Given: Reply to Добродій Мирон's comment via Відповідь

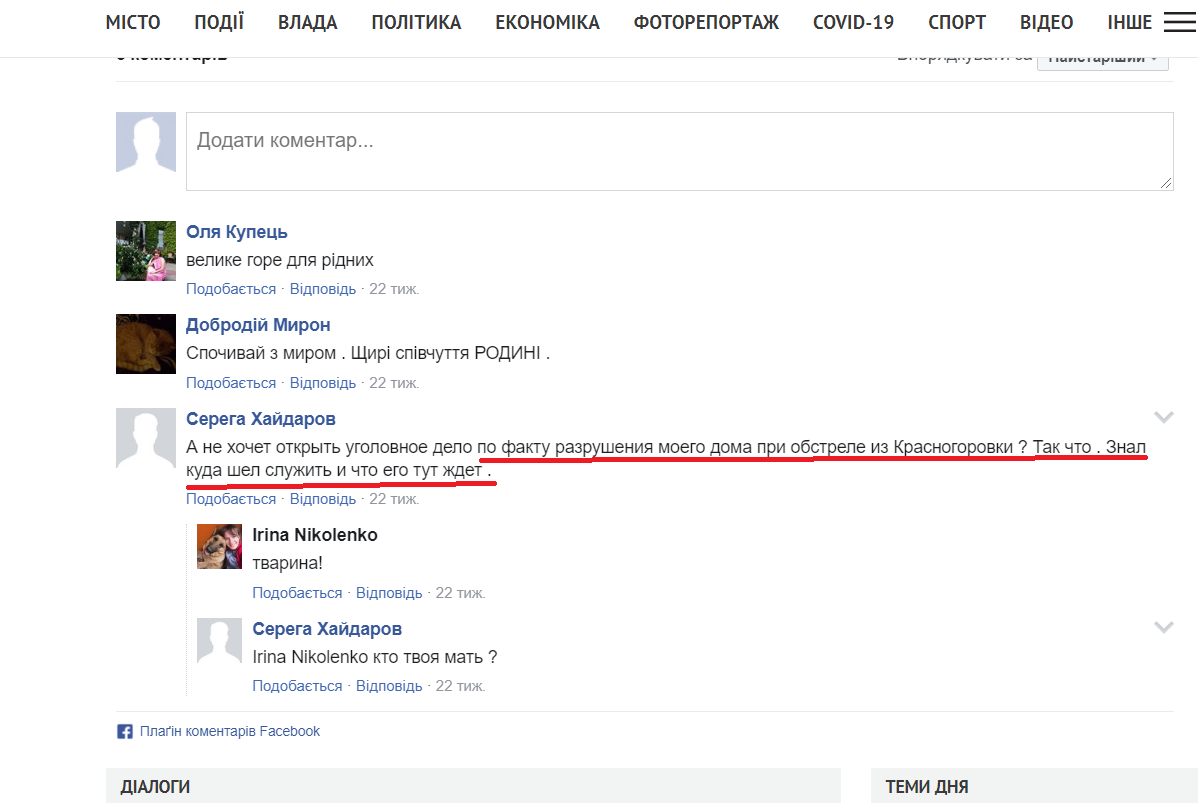Looking at the screenshot, I should click(x=322, y=383).
